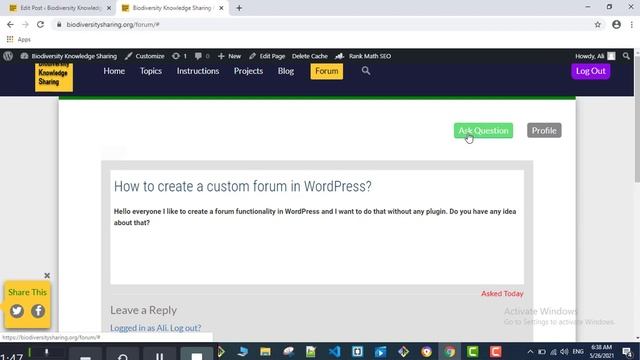Image resolution: width=640 pixels, height=360 pixels.
Task: Open the Home menu item
Action: [x=114, y=71]
